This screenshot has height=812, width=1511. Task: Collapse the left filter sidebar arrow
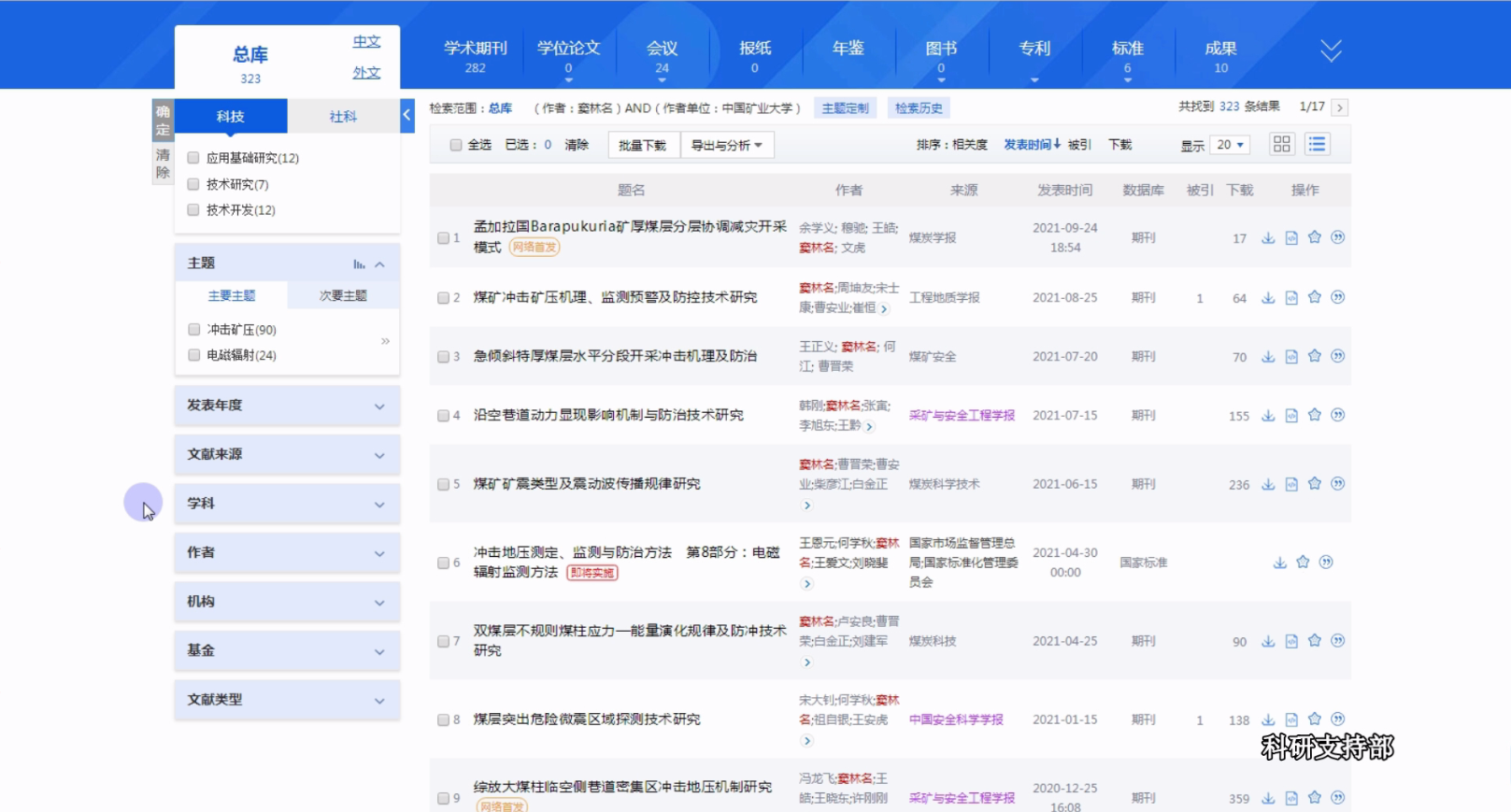point(406,116)
